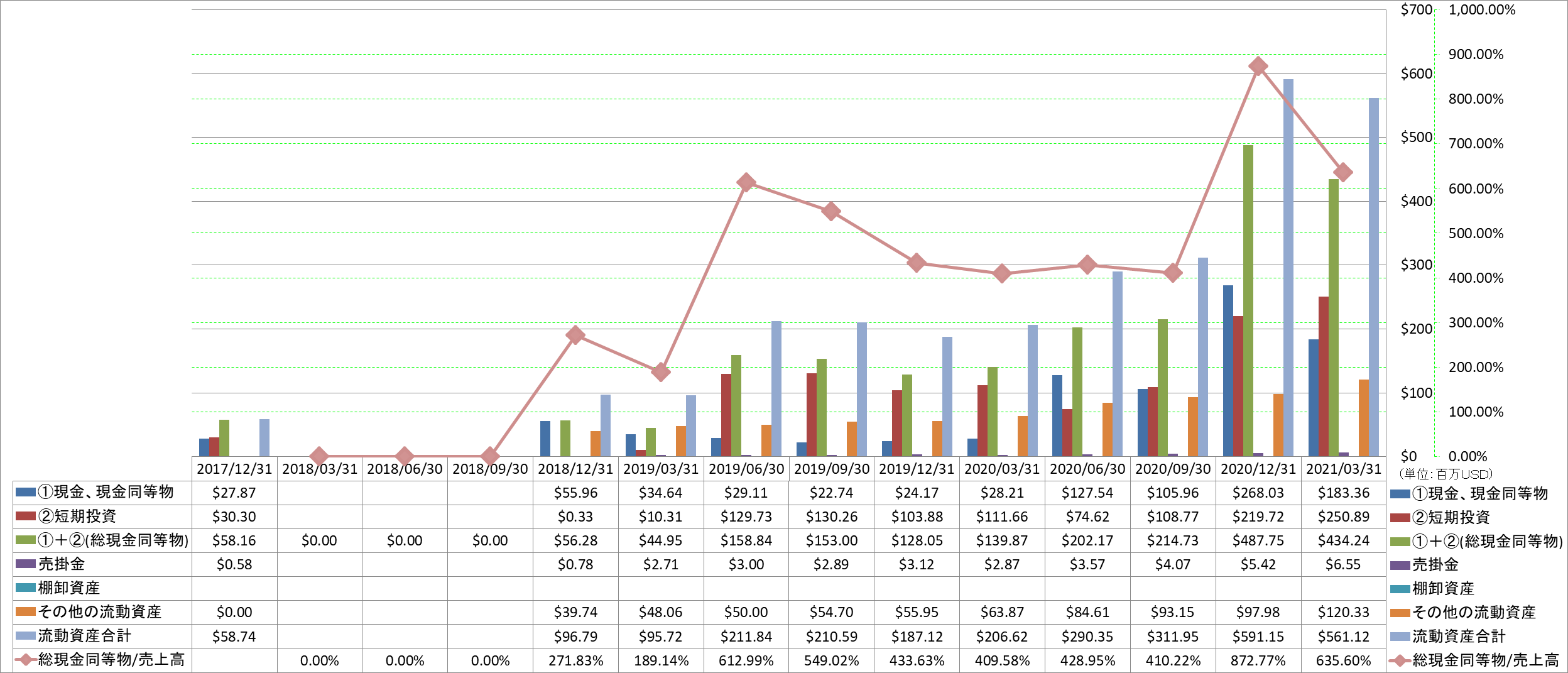Select the other current assets value $120.33

(x=1344, y=612)
